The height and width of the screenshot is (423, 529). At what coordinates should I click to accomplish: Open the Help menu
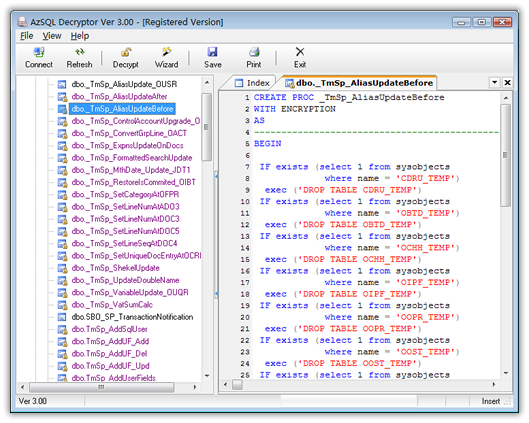pos(80,36)
